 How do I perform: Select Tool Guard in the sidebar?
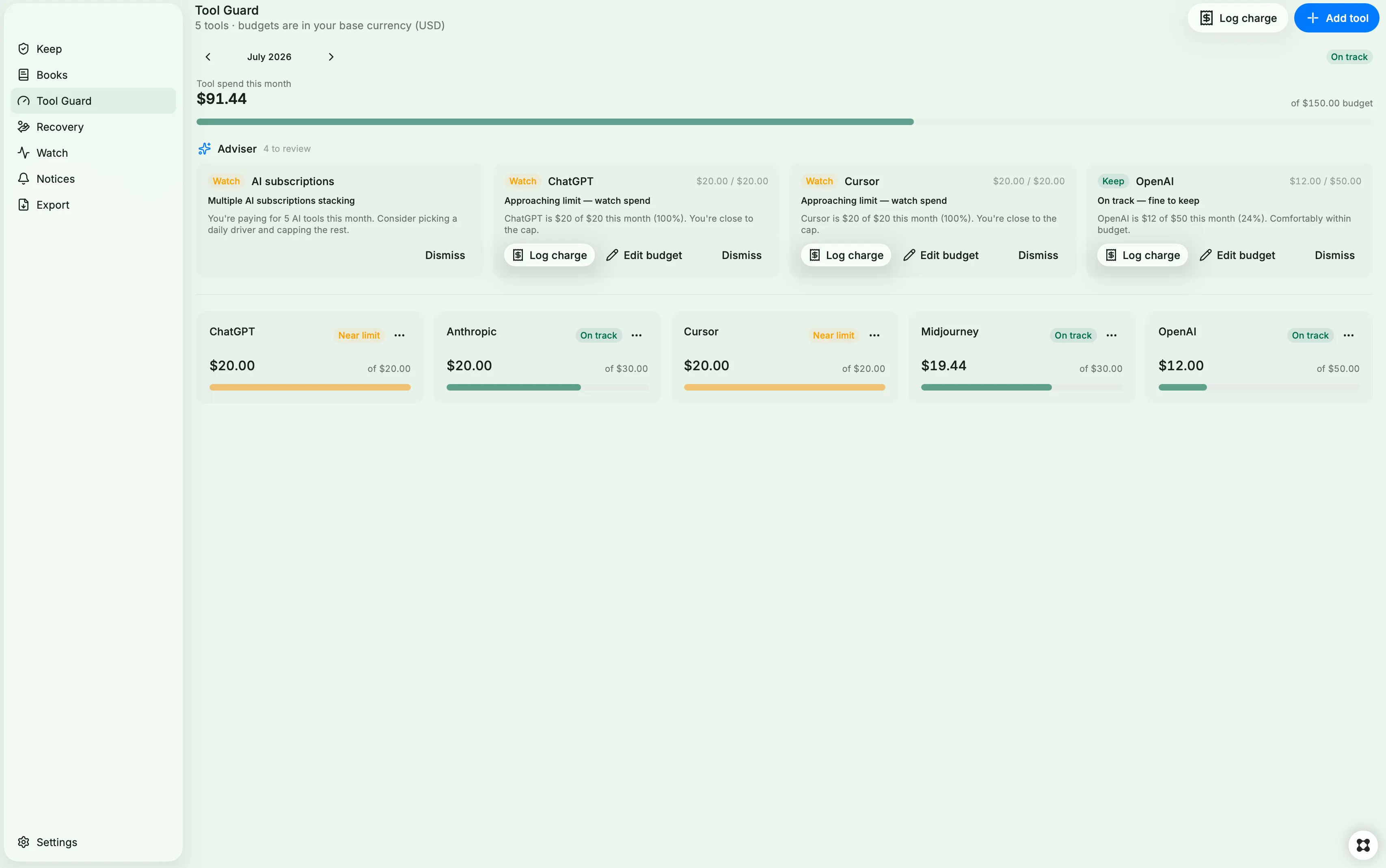[x=93, y=101]
